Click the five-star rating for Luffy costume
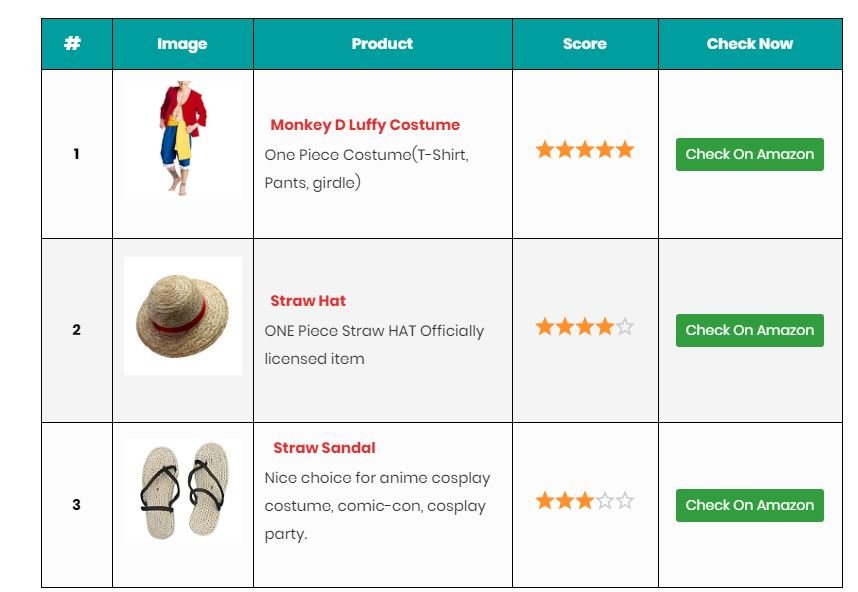The height and width of the screenshot is (592, 858). click(x=585, y=149)
